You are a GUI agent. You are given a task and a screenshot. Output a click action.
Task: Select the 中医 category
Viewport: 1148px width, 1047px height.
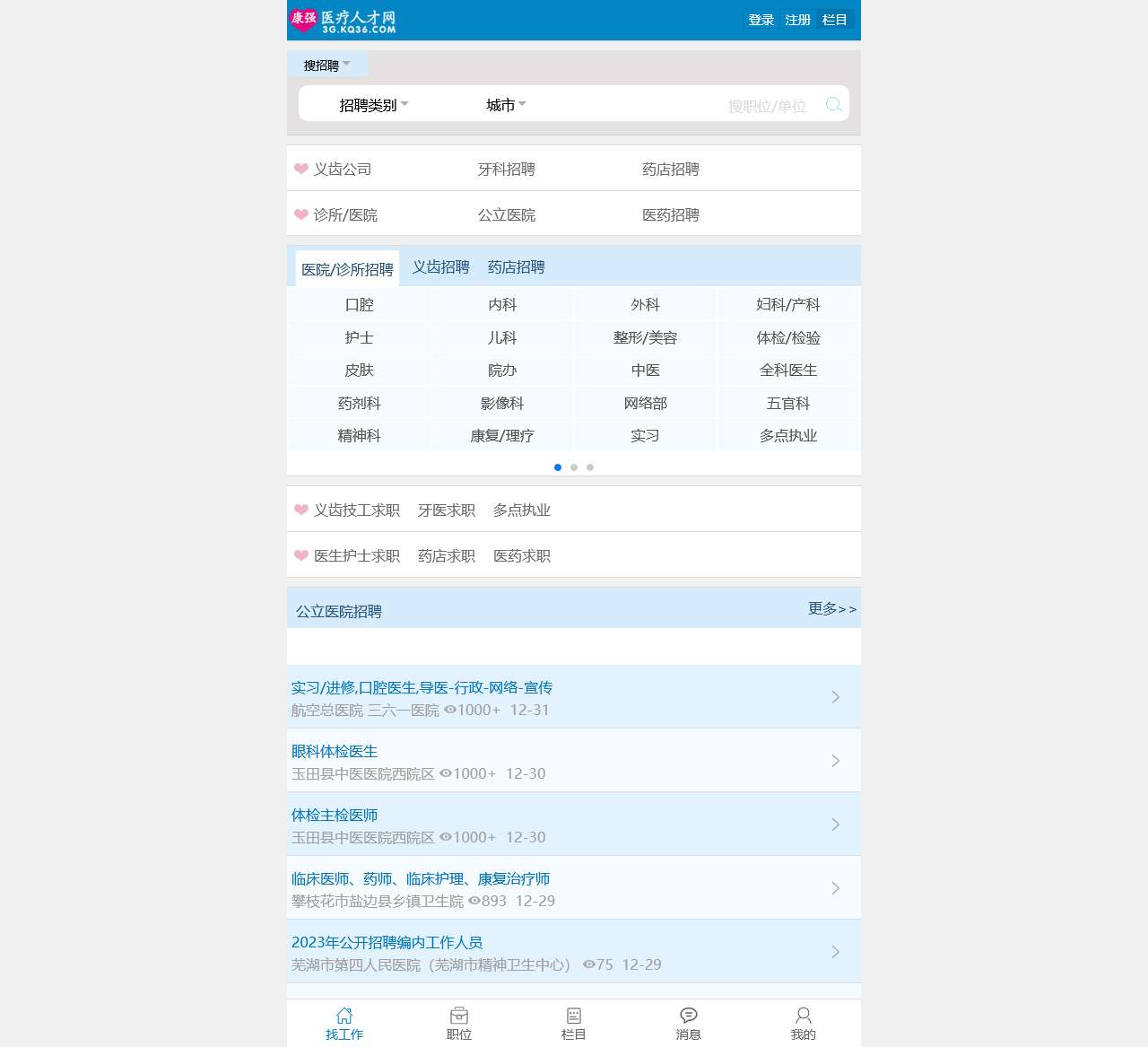point(646,371)
